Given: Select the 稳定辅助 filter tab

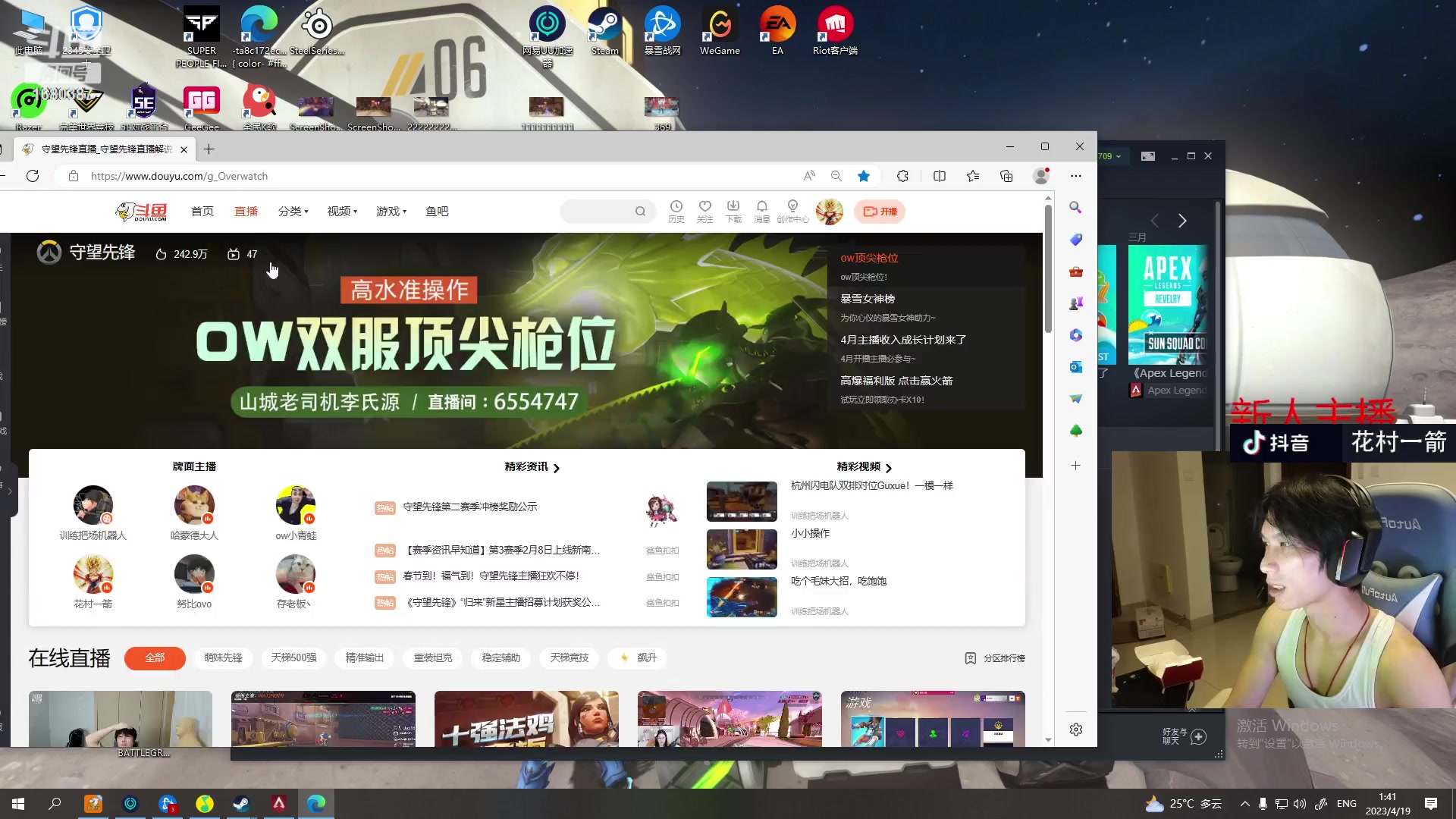Looking at the screenshot, I should pos(501,657).
